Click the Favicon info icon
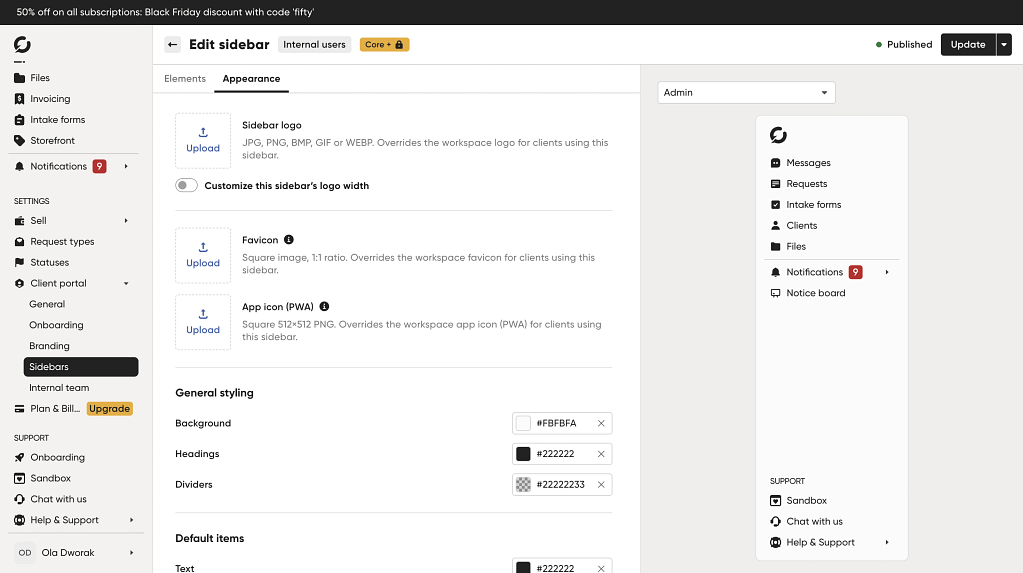This screenshot has width=1023, height=573. tap(289, 240)
